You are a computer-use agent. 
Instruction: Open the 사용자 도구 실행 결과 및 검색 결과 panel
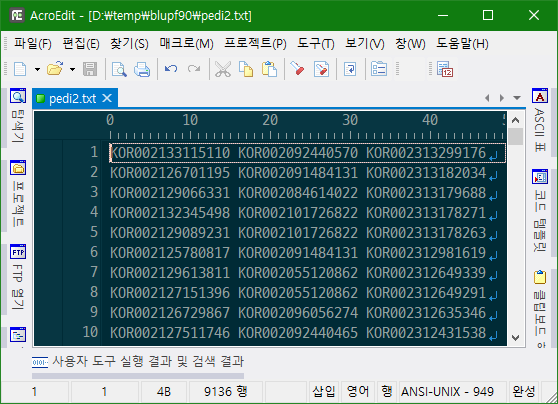point(138,362)
